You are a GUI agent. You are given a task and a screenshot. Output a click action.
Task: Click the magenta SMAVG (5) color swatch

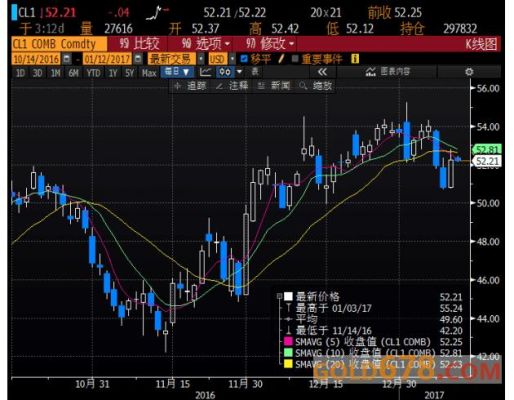(x=288, y=341)
